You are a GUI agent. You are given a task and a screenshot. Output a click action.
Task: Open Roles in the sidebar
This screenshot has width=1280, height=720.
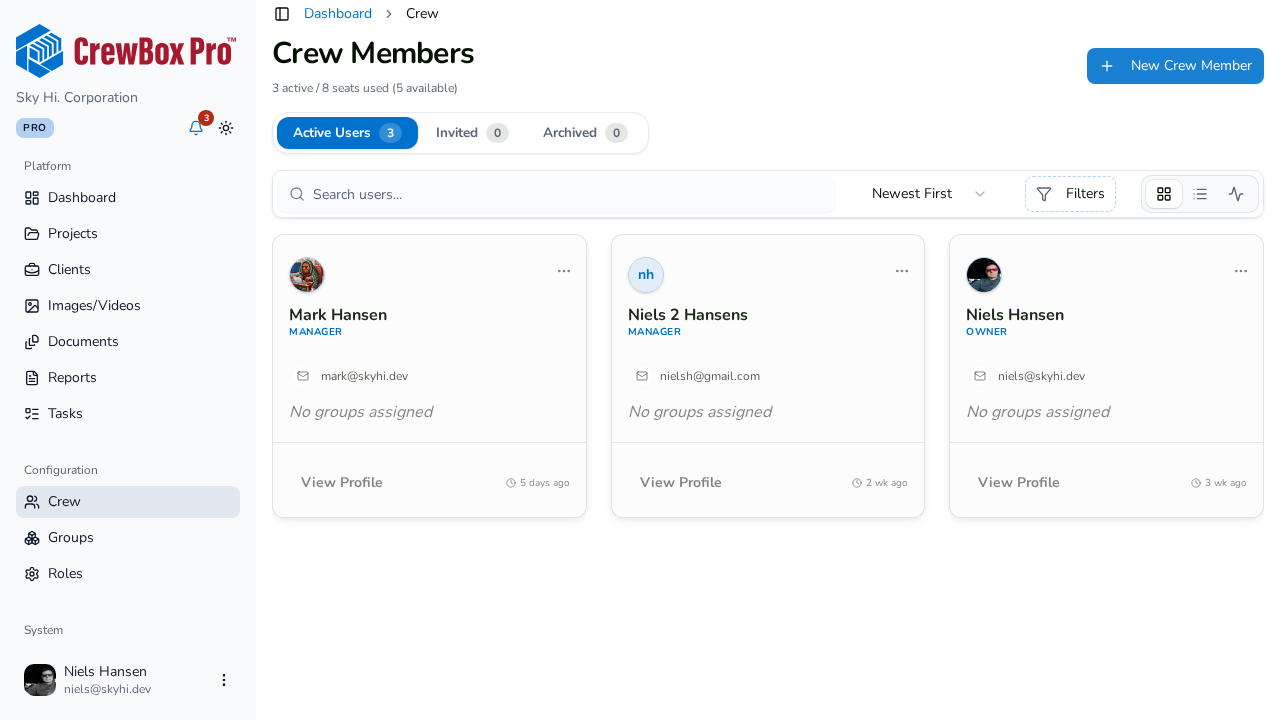[x=128, y=574]
